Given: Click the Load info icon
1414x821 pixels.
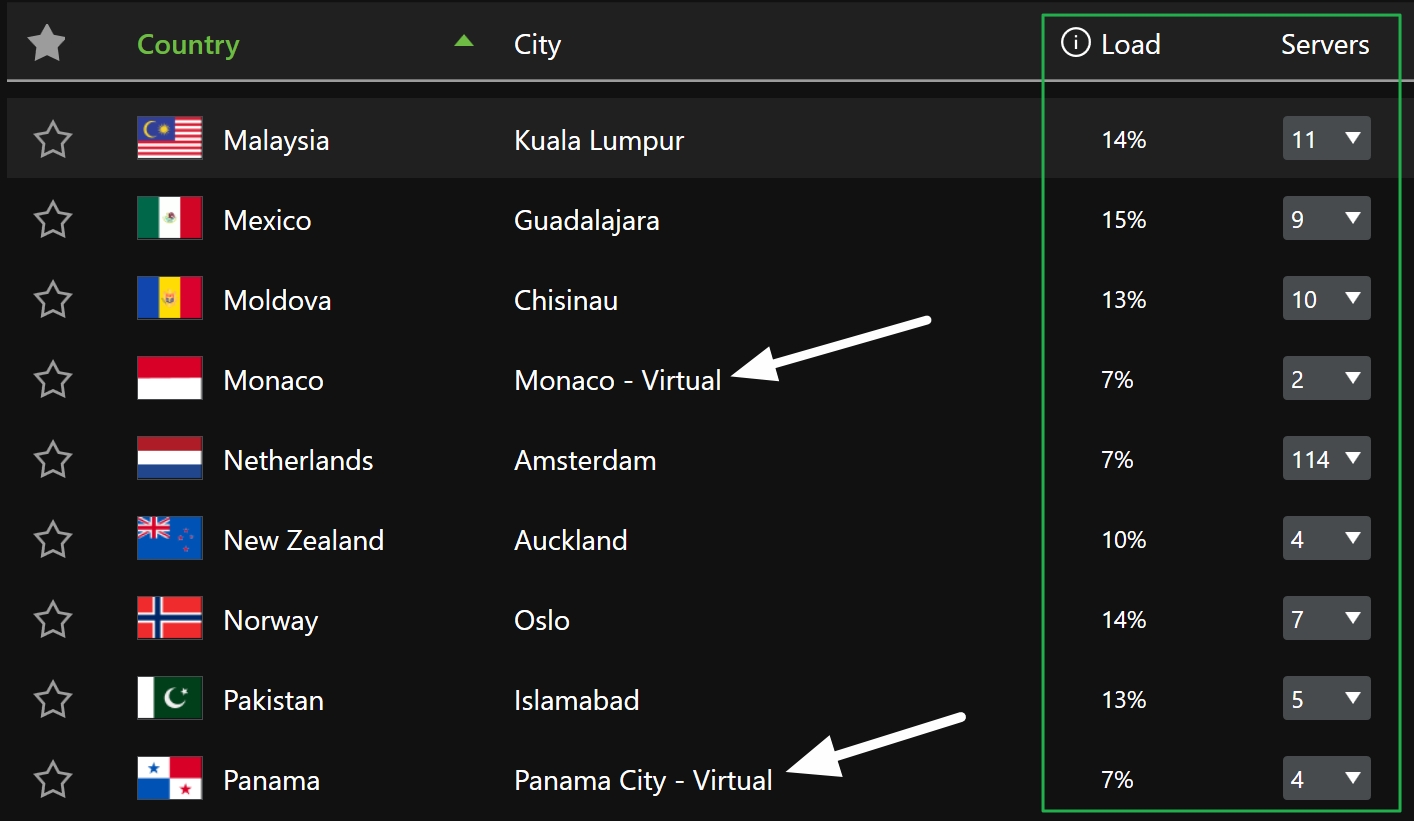Looking at the screenshot, I should click(x=1075, y=44).
